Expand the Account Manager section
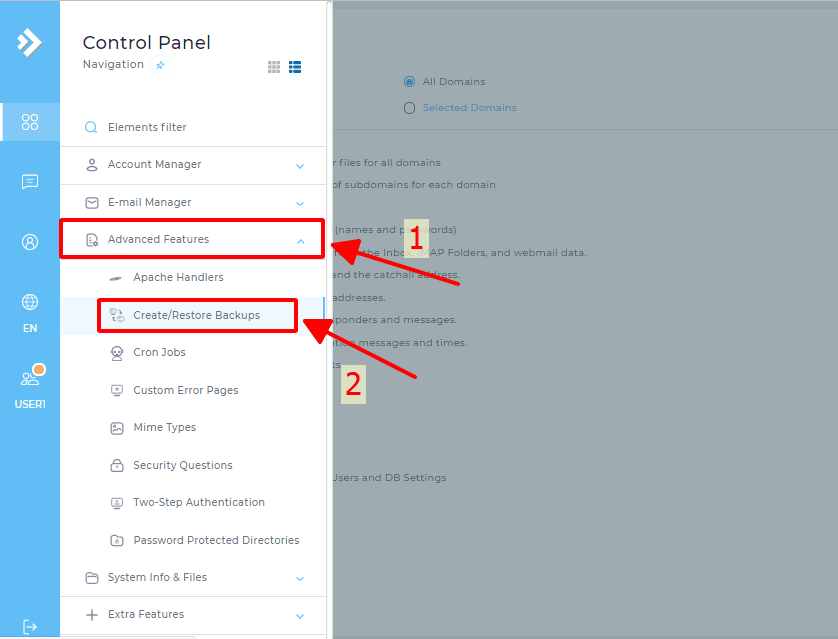The image size is (838, 639). tap(193, 165)
